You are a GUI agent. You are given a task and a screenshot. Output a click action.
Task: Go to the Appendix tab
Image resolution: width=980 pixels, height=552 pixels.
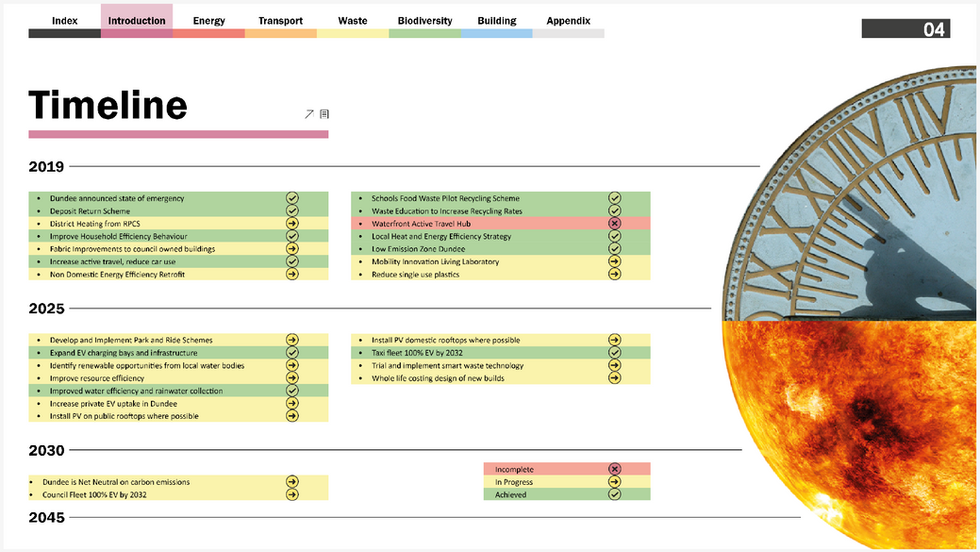tap(569, 21)
